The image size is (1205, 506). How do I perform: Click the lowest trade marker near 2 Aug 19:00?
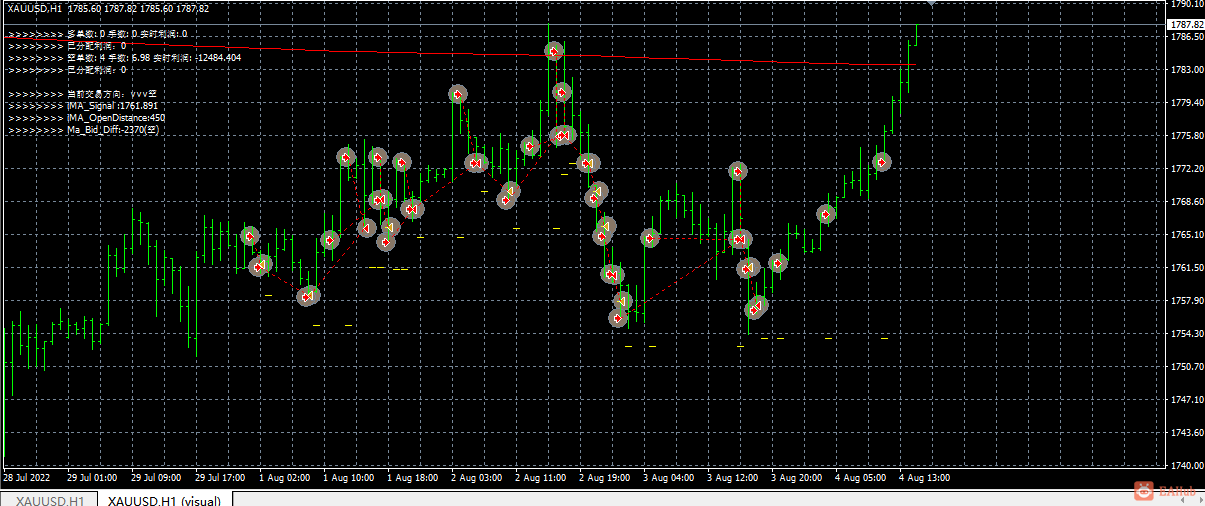pyautogui.click(x=619, y=318)
